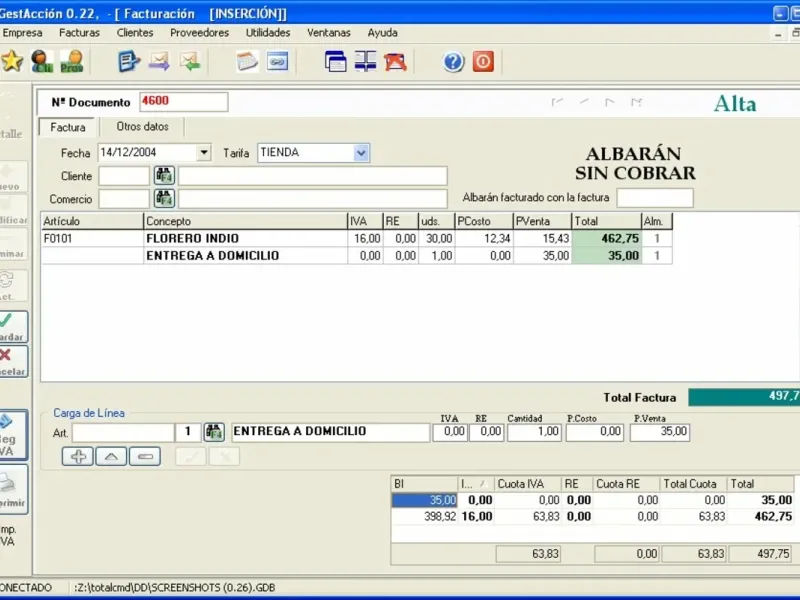The image size is (800, 600).
Task: Click the Albarán facturado con la factura field
Action: coord(655,198)
